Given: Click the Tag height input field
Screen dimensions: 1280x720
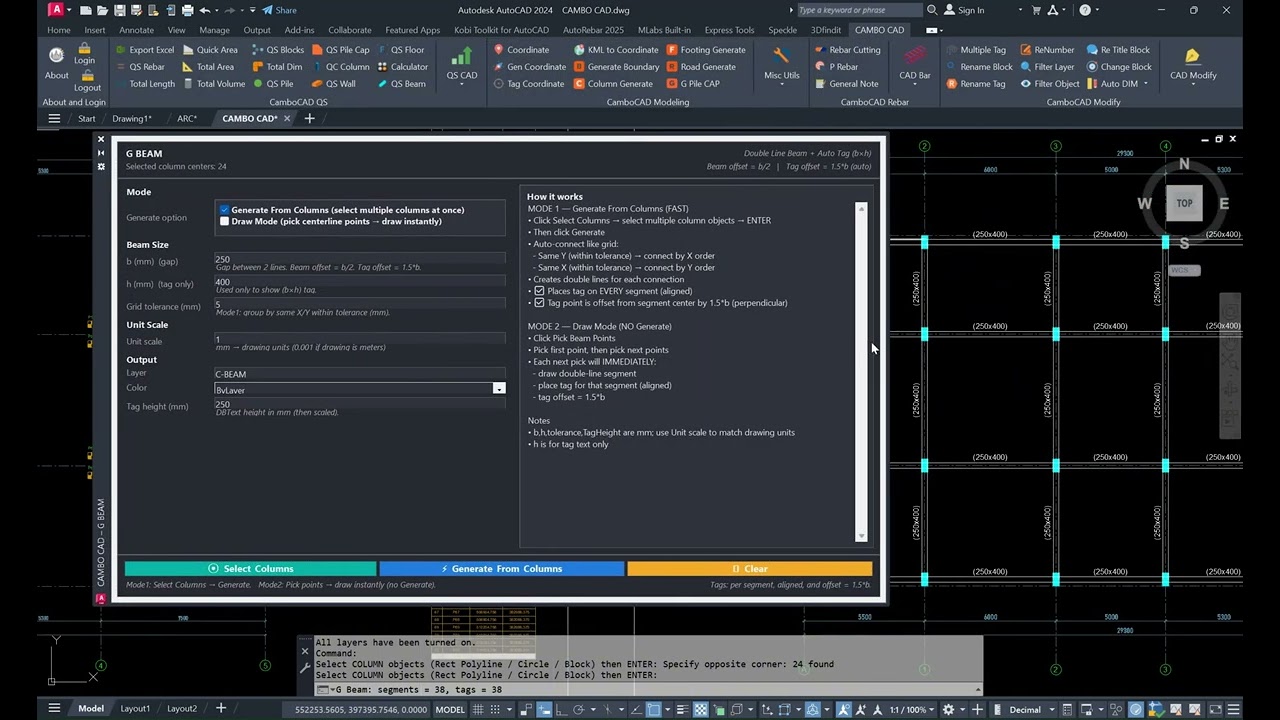Looking at the screenshot, I should pos(360,404).
